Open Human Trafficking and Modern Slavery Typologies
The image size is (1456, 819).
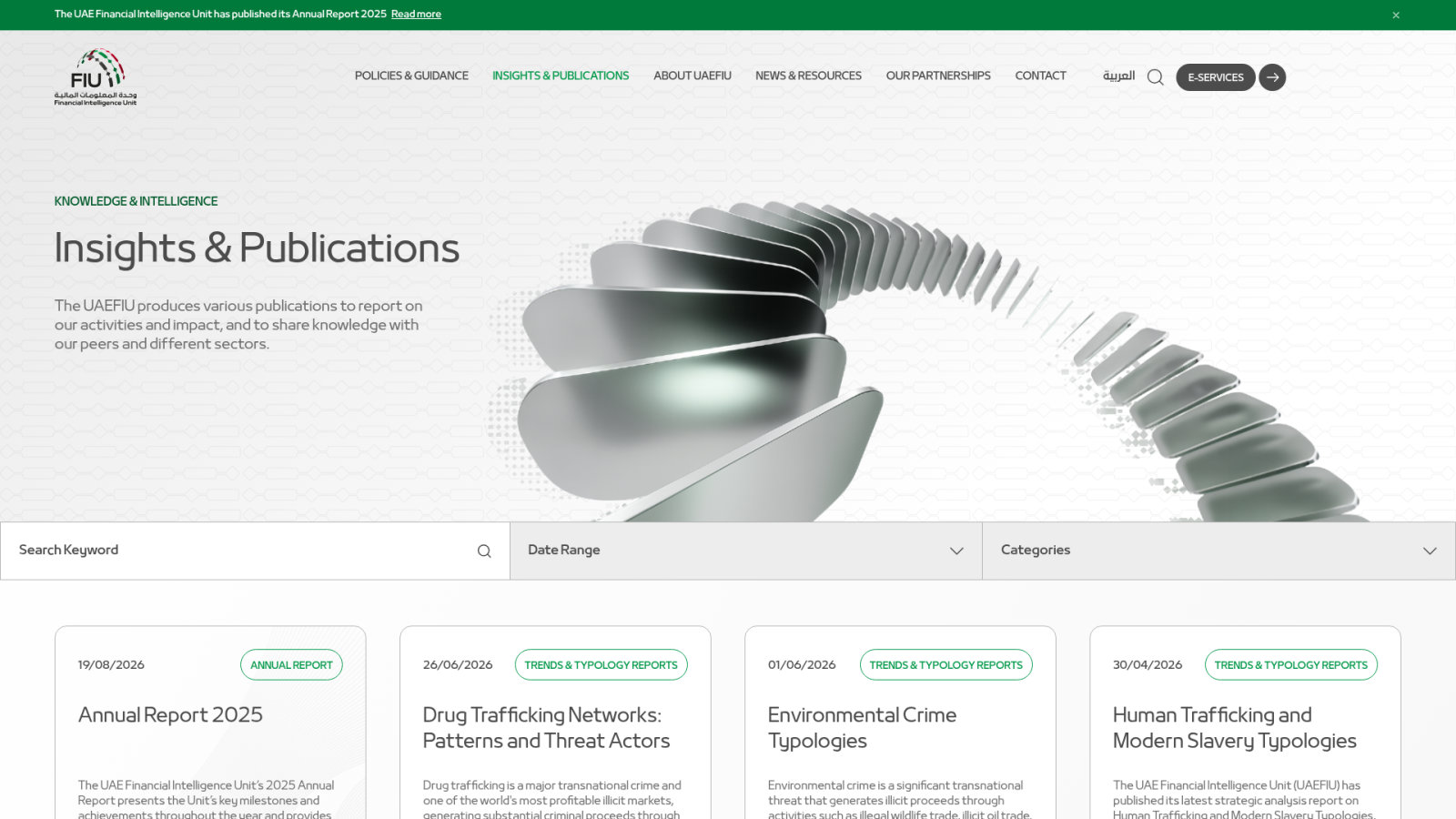point(1234,728)
